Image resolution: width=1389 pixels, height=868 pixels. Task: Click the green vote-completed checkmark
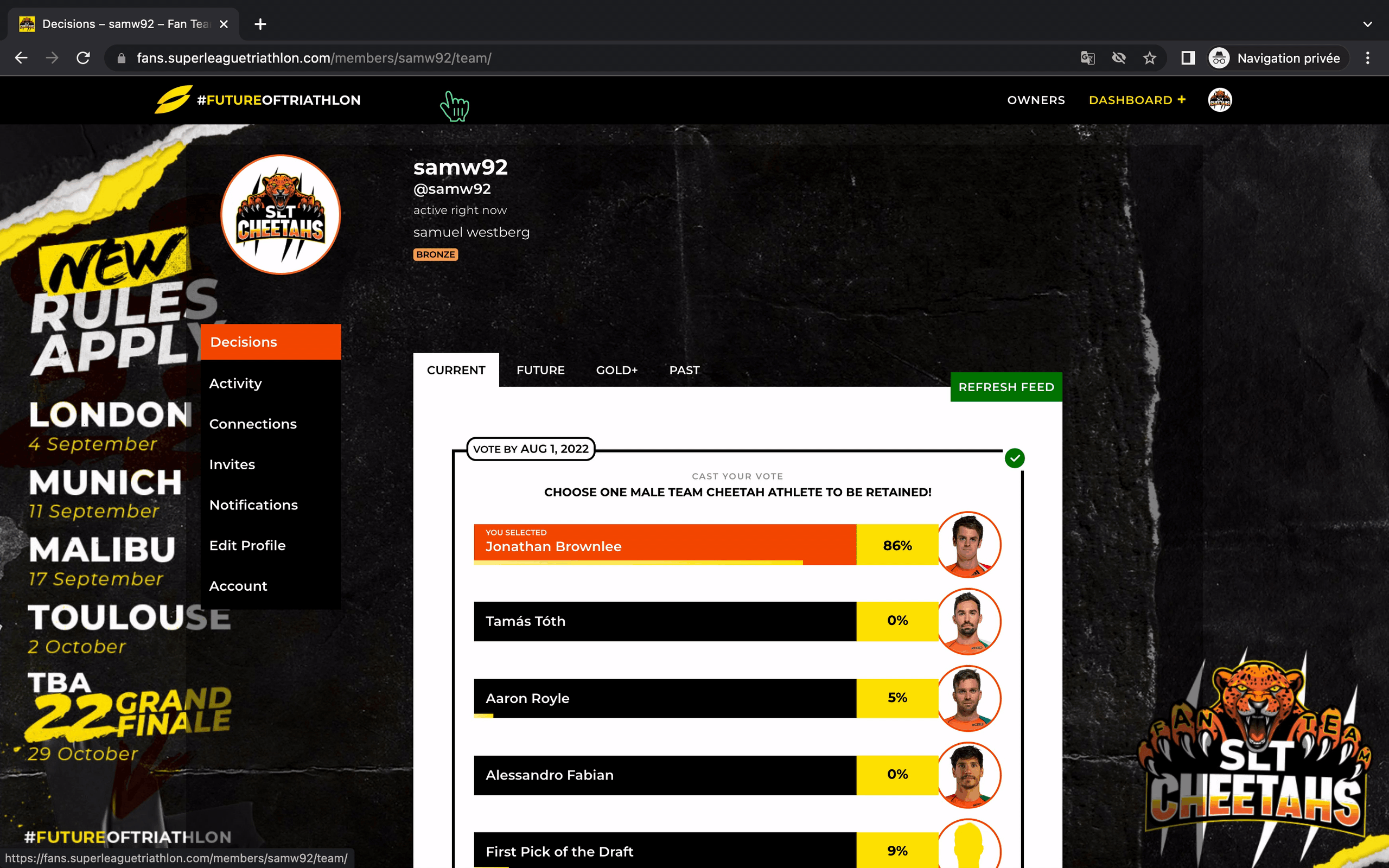click(x=1015, y=458)
